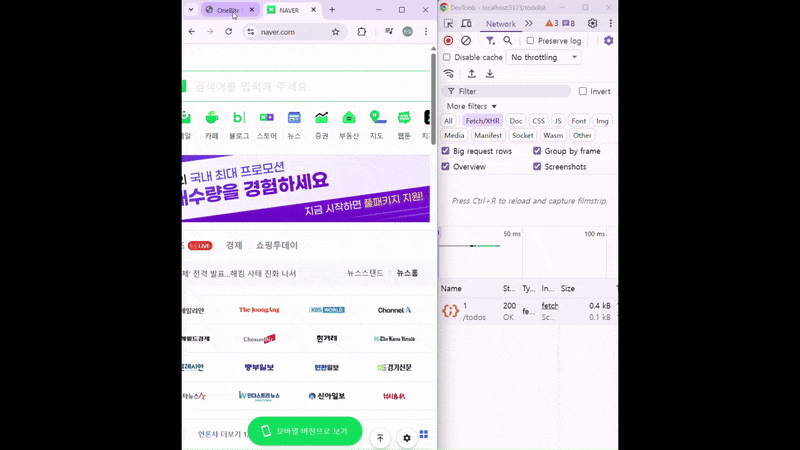Filter requests by Socket type
The height and width of the screenshot is (450, 800).
point(522,135)
